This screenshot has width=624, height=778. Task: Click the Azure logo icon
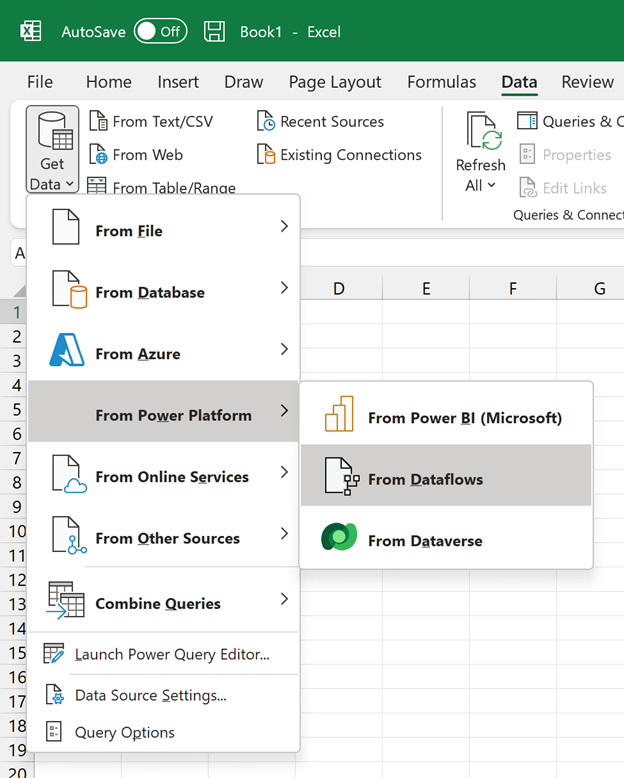(67, 350)
